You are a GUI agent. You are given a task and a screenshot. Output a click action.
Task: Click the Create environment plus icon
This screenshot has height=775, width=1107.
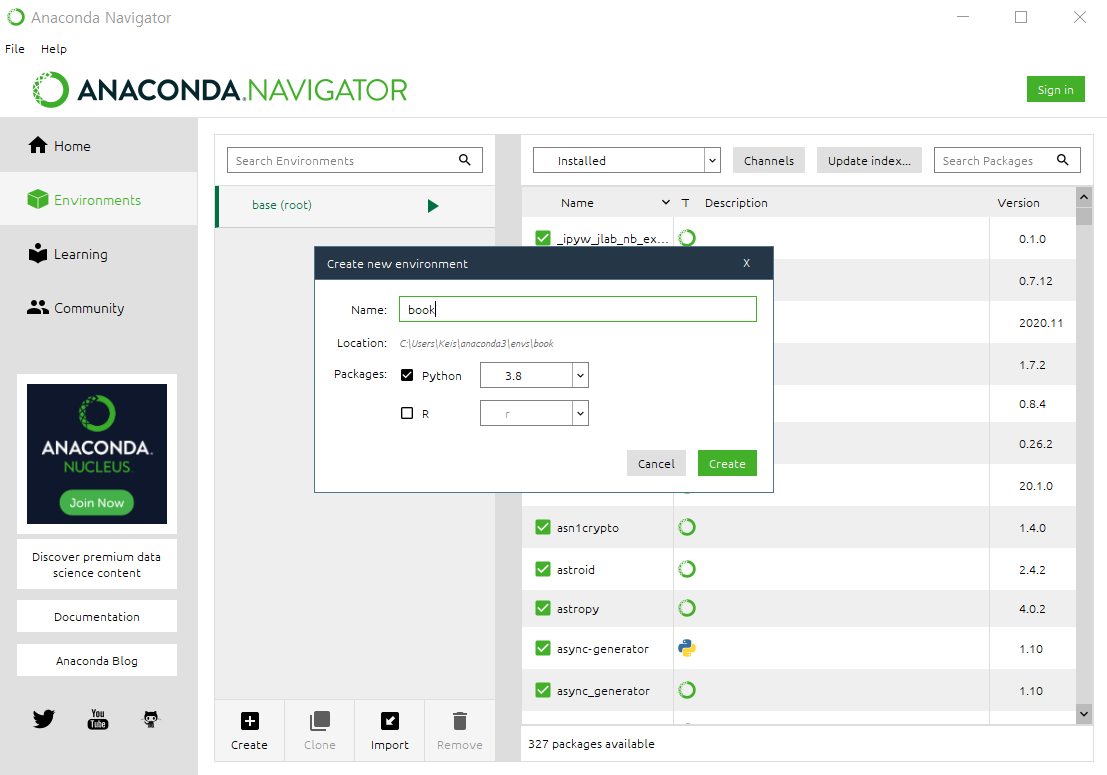coord(249,721)
